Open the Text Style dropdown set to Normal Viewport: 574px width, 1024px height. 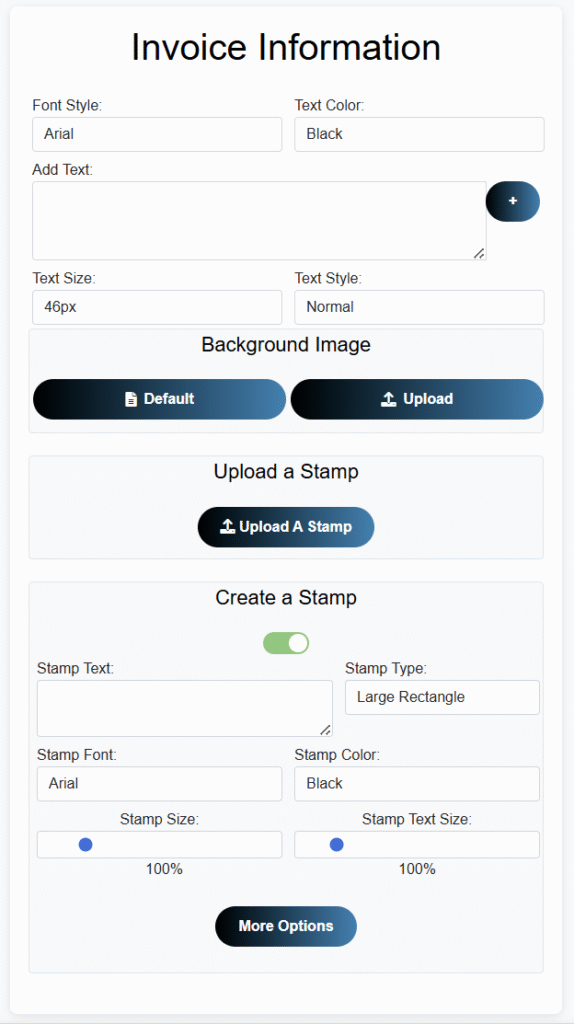[419, 307]
